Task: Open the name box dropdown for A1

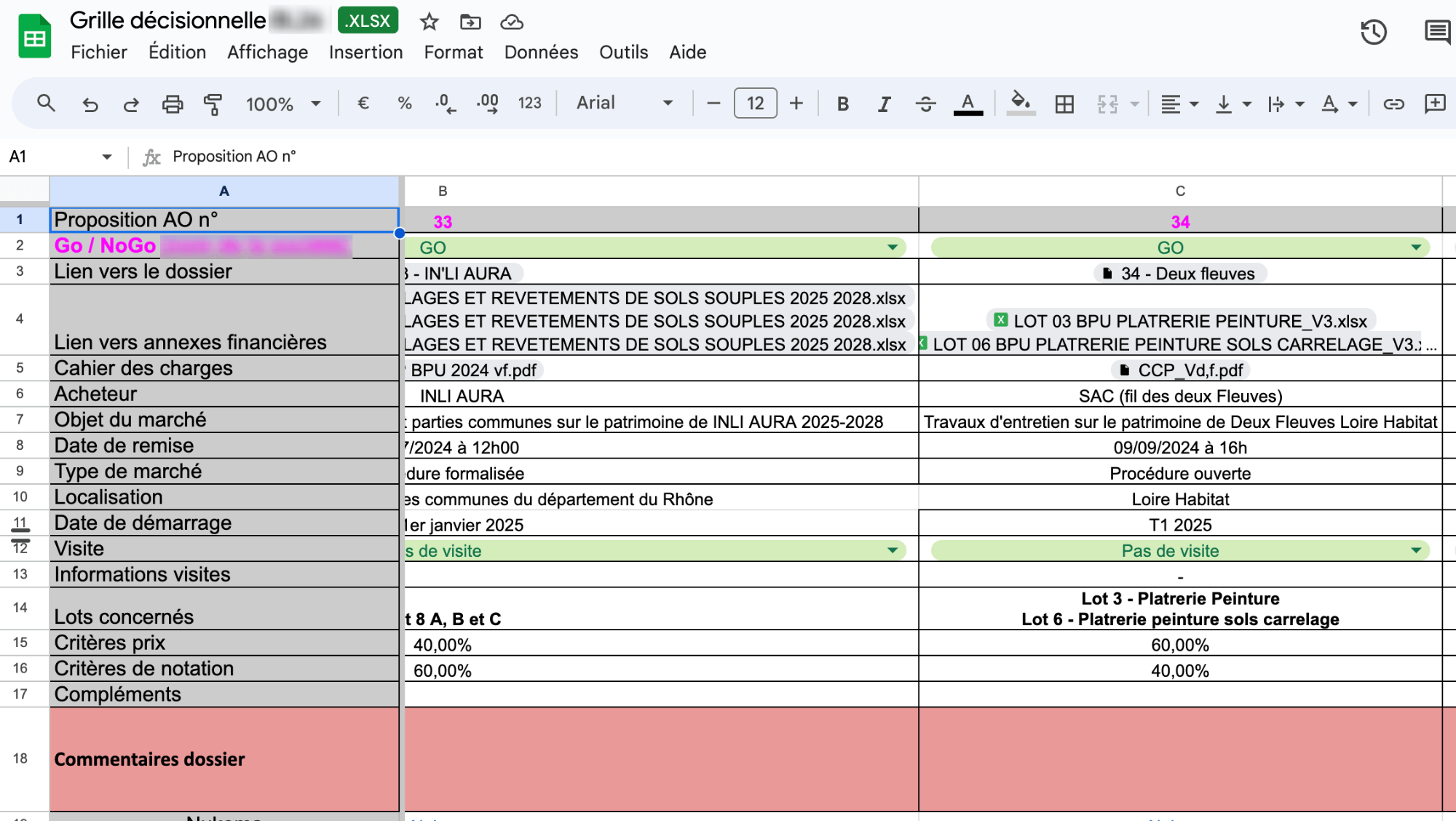Action: (x=107, y=156)
